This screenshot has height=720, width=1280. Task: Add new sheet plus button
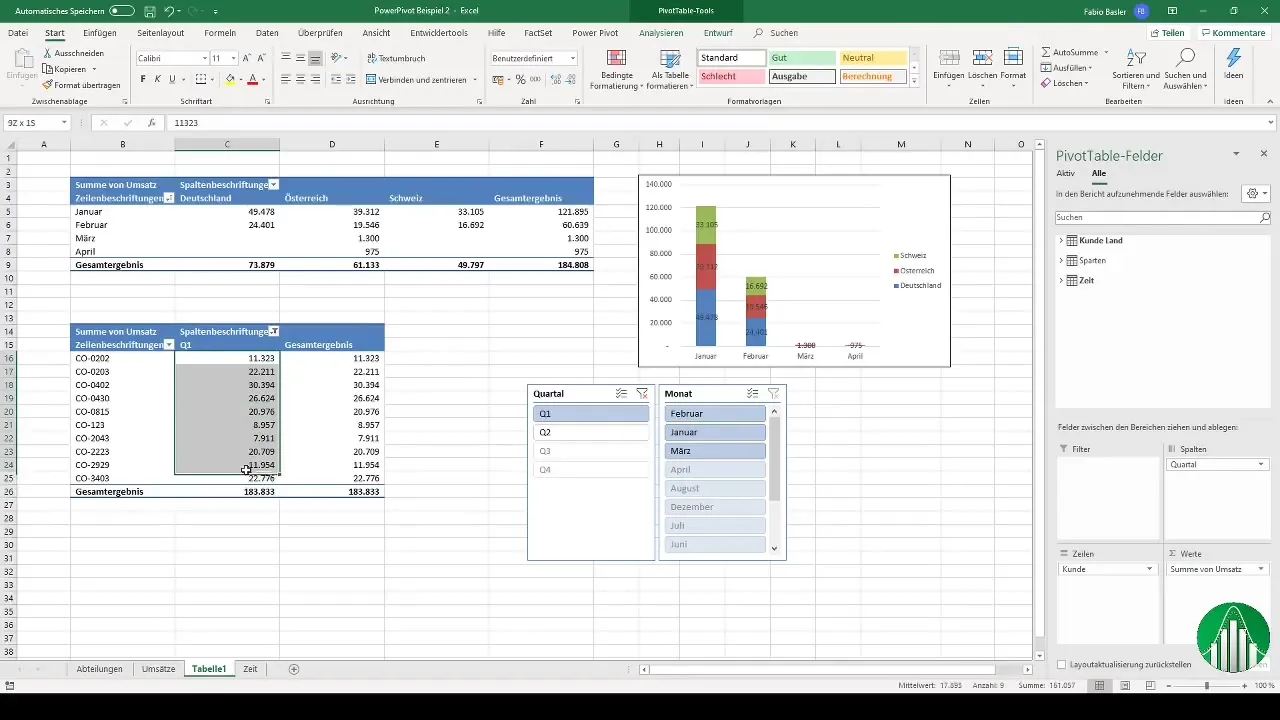pos(293,668)
